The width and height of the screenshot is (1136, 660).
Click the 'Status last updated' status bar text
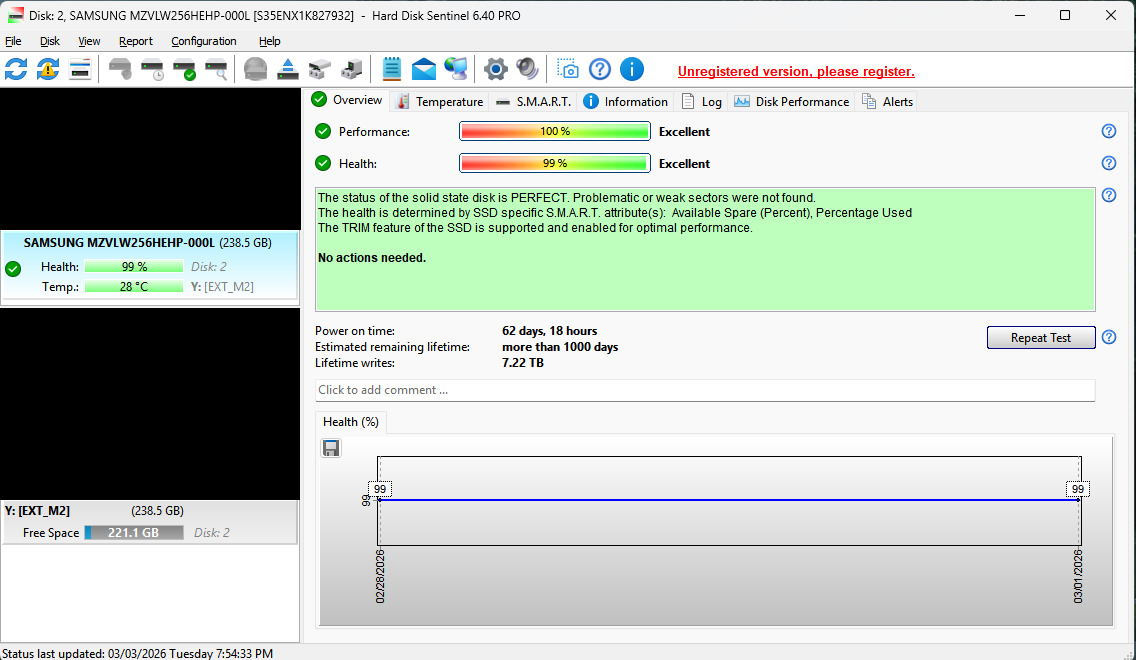pyautogui.click(x=138, y=653)
